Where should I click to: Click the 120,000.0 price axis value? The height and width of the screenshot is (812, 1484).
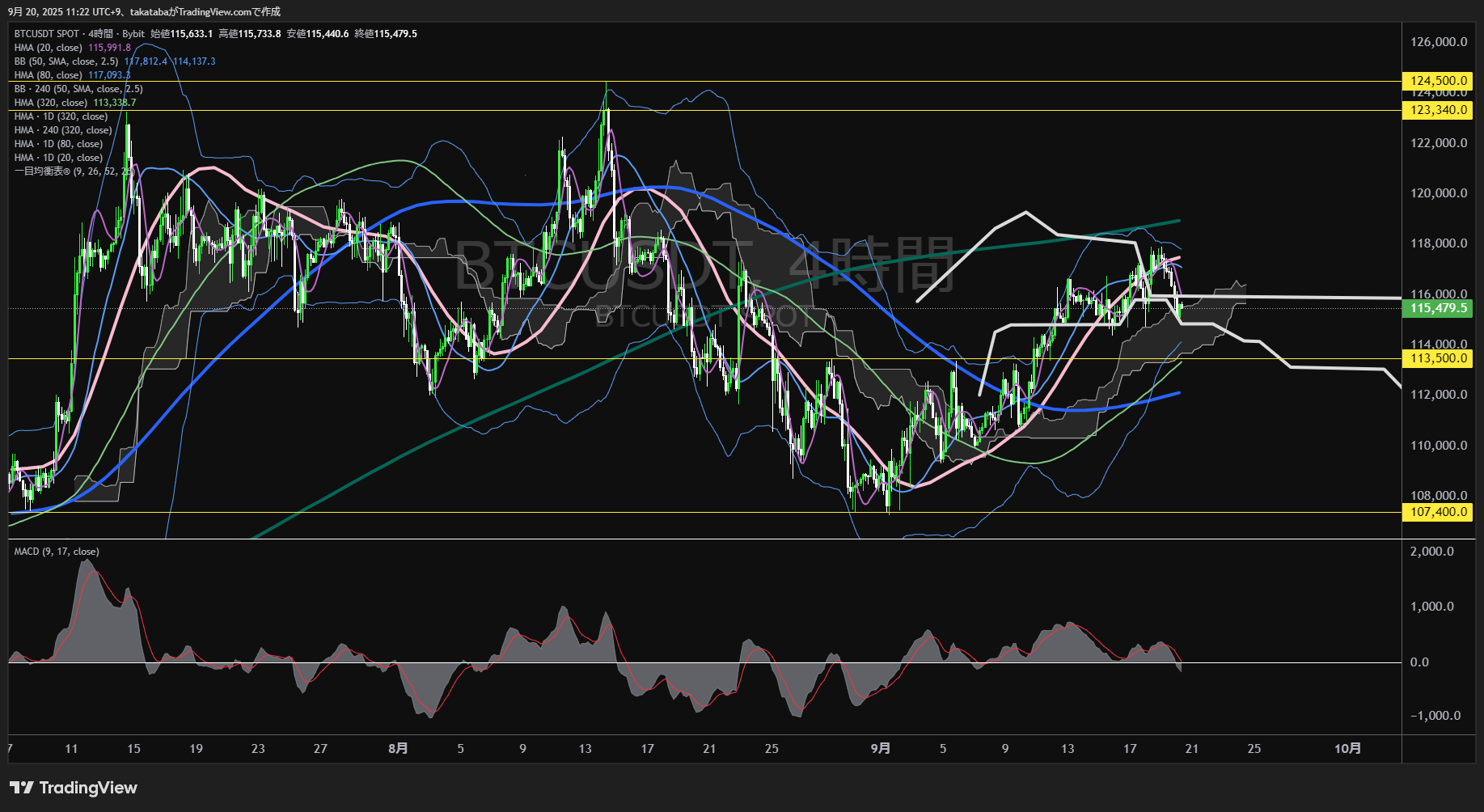click(1439, 193)
